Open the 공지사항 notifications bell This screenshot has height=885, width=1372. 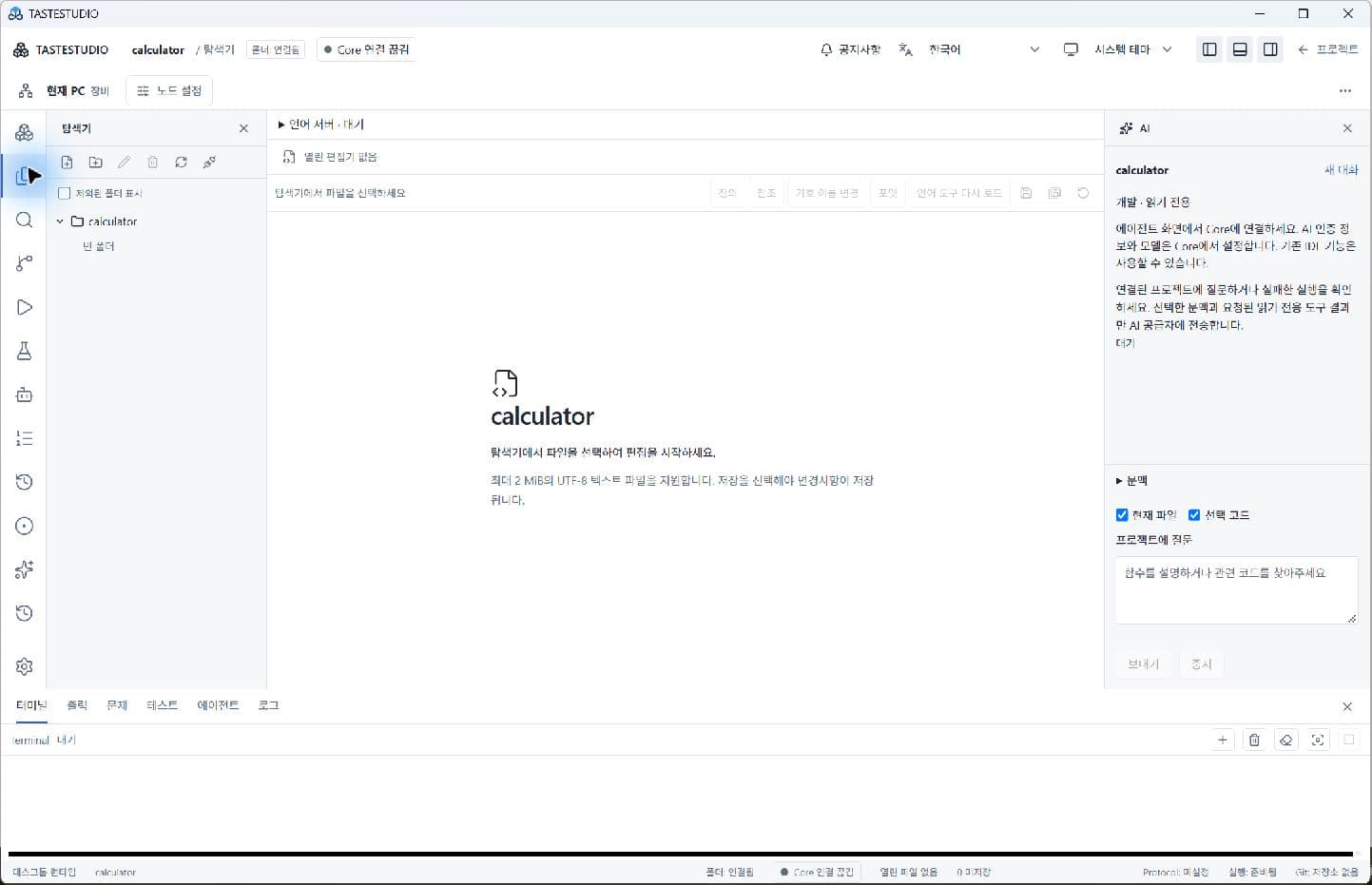pos(850,49)
